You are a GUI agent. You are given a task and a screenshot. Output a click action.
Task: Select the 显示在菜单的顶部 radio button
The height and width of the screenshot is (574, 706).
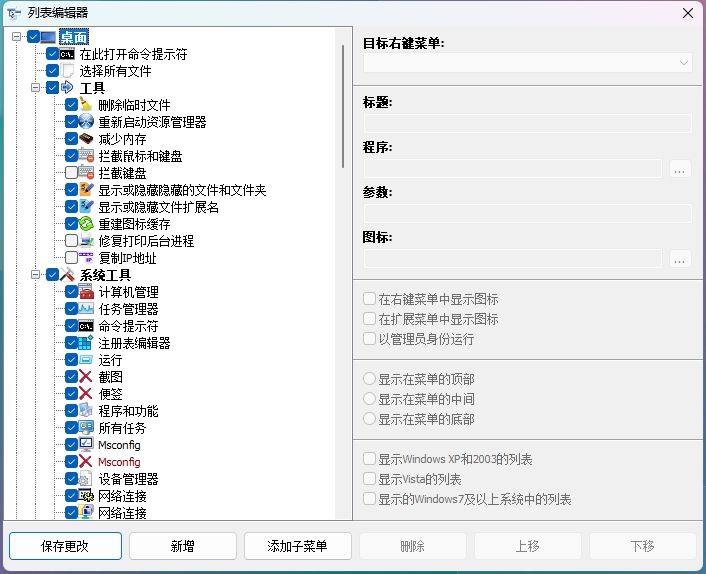click(369, 379)
